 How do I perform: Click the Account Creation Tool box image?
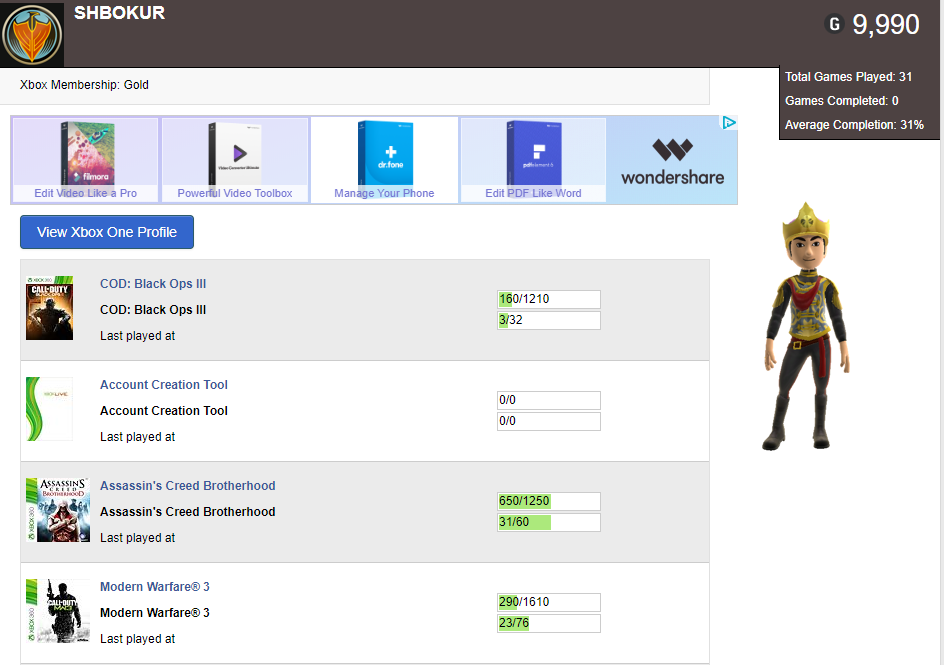pyautogui.click(x=49, y=409)
